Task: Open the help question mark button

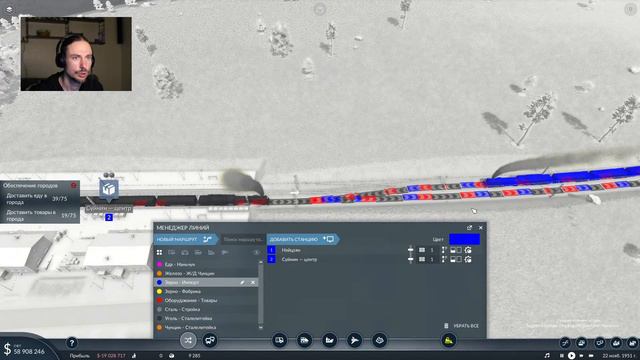Action: coord(72,343)
